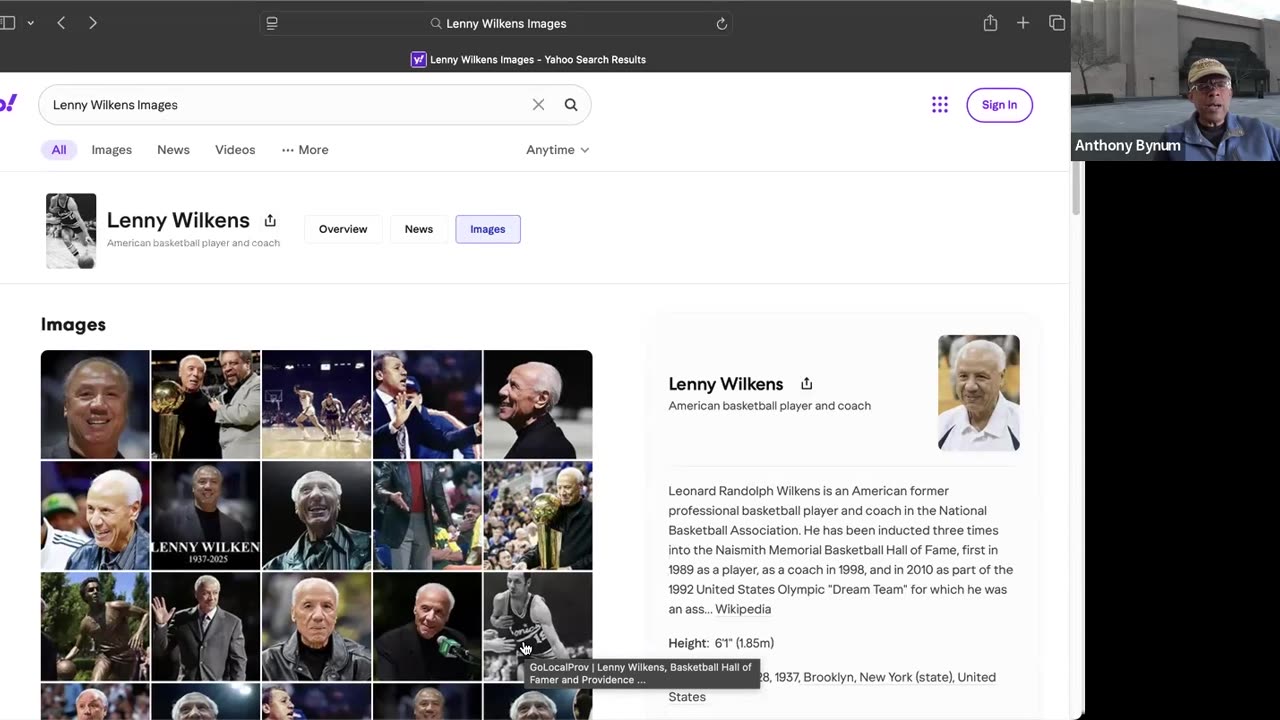1280x720 pixels.
Task: Click the 'Images' section heading above grid
Action: (73, 324)
